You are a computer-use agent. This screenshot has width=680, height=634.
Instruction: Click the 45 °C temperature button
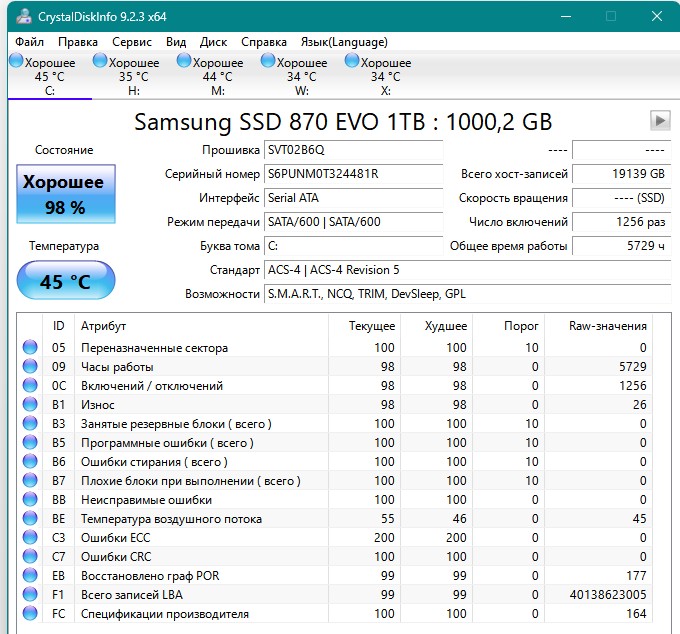[x=64, y=281]
